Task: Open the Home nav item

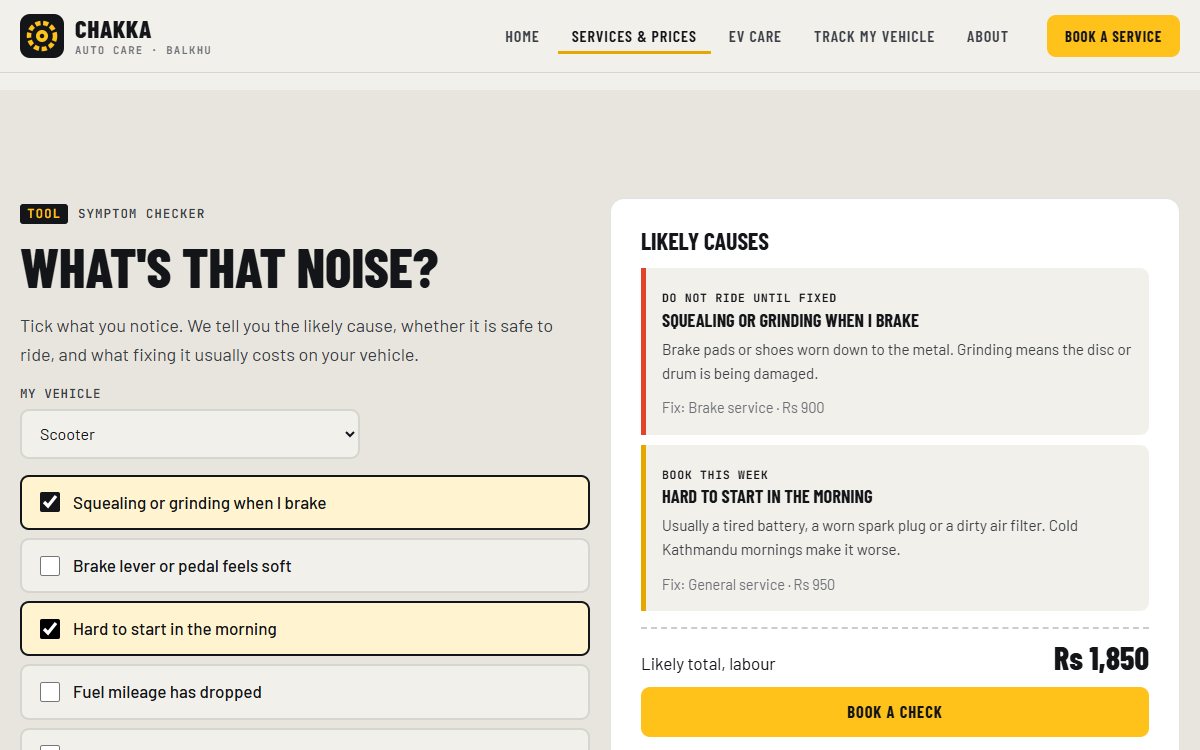Action: [522, 37]
